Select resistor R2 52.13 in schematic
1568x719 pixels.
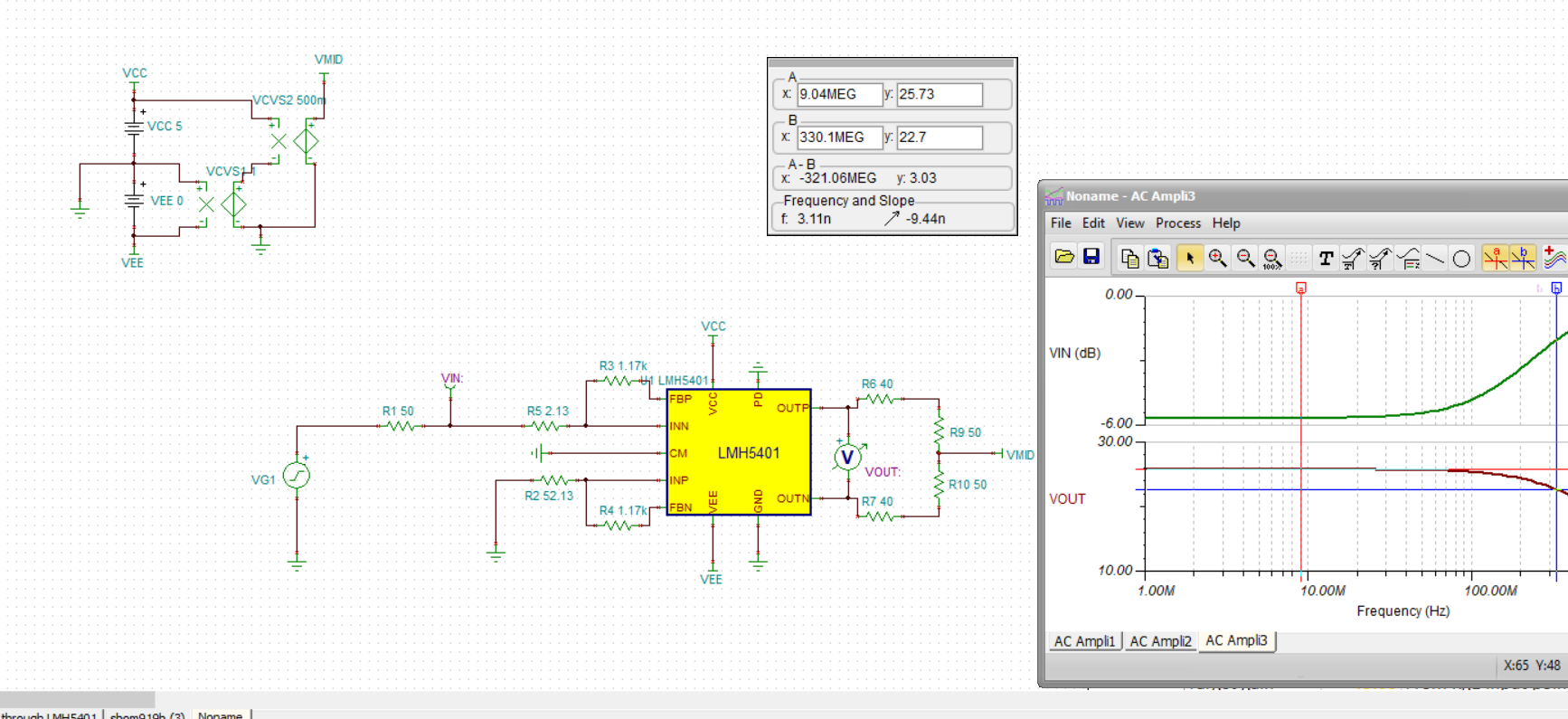click(x=553, y=480)
